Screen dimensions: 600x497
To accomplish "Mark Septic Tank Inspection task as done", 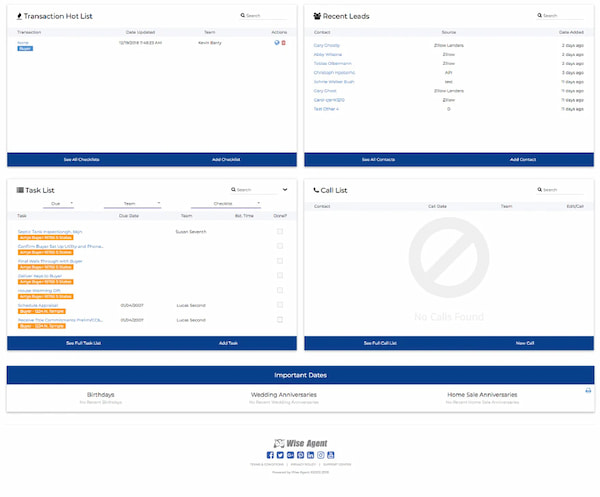I will (x=279, y=231).
